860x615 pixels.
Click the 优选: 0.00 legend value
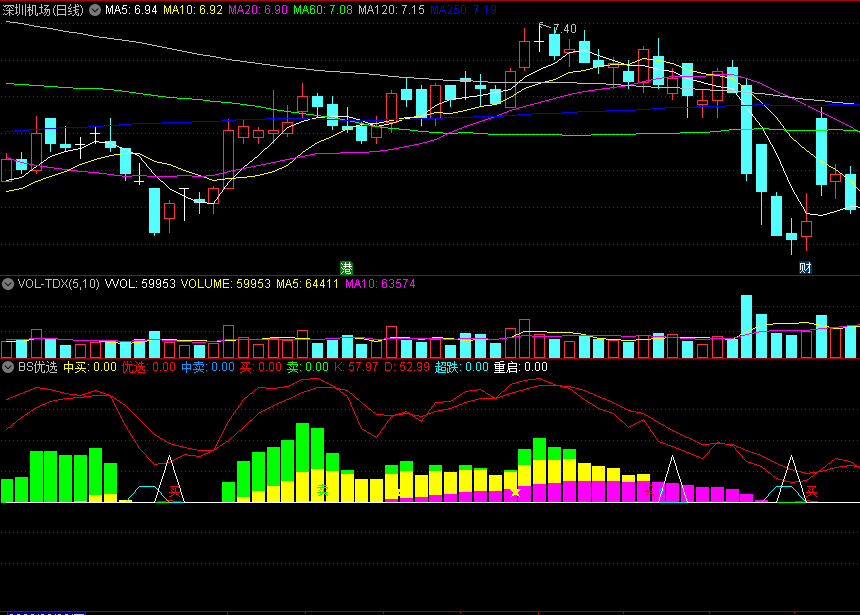149,367
